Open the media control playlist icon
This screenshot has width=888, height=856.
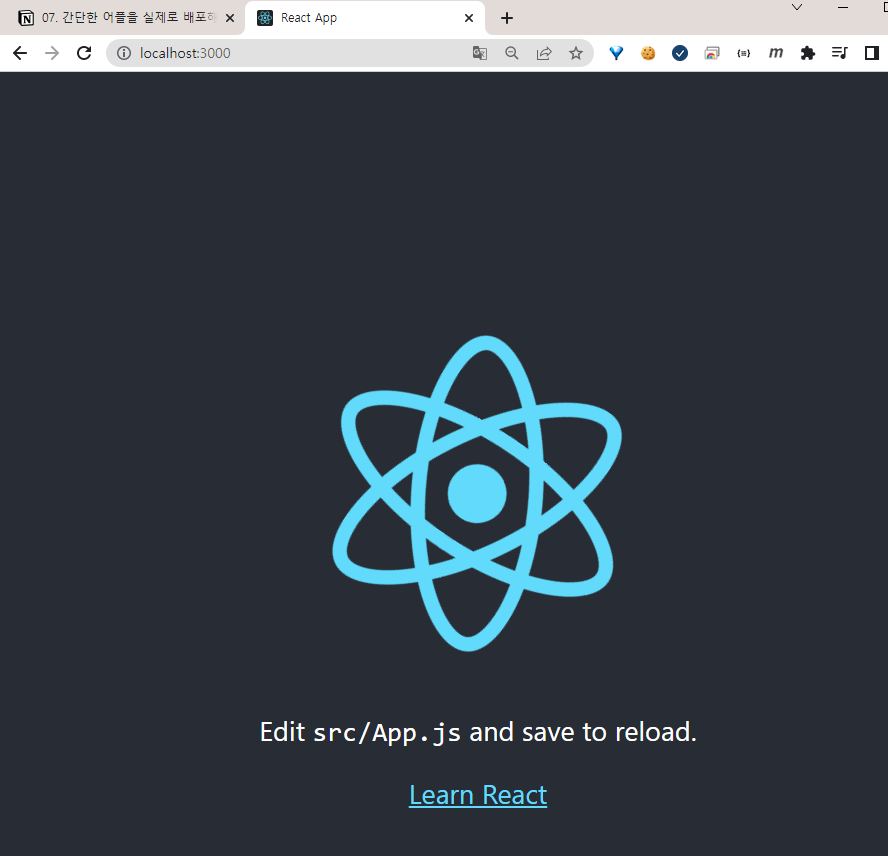839,53
